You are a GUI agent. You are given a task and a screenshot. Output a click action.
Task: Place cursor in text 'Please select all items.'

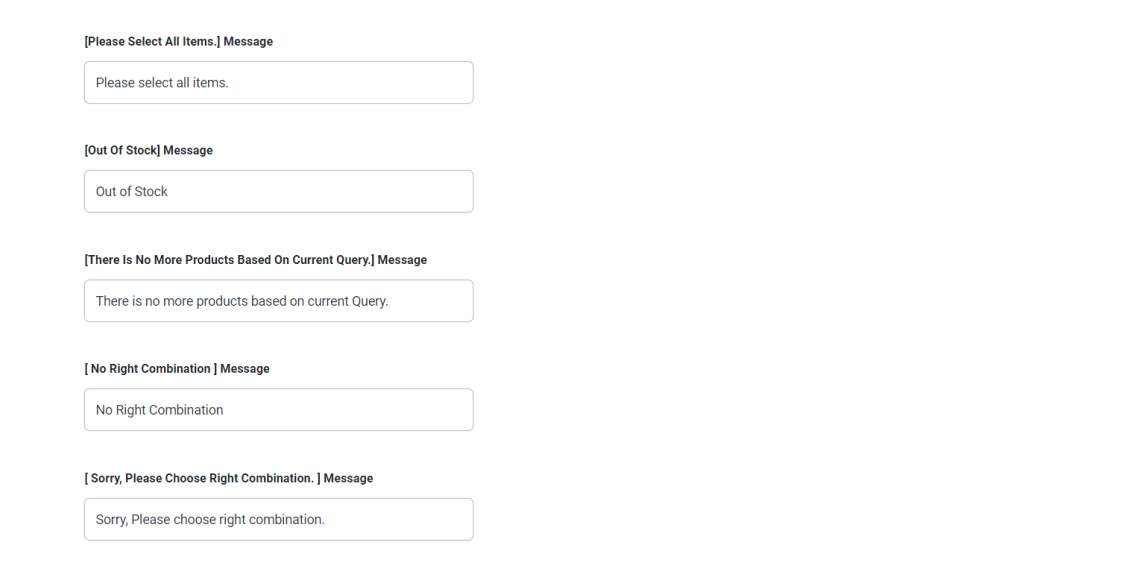pos(162,83)
